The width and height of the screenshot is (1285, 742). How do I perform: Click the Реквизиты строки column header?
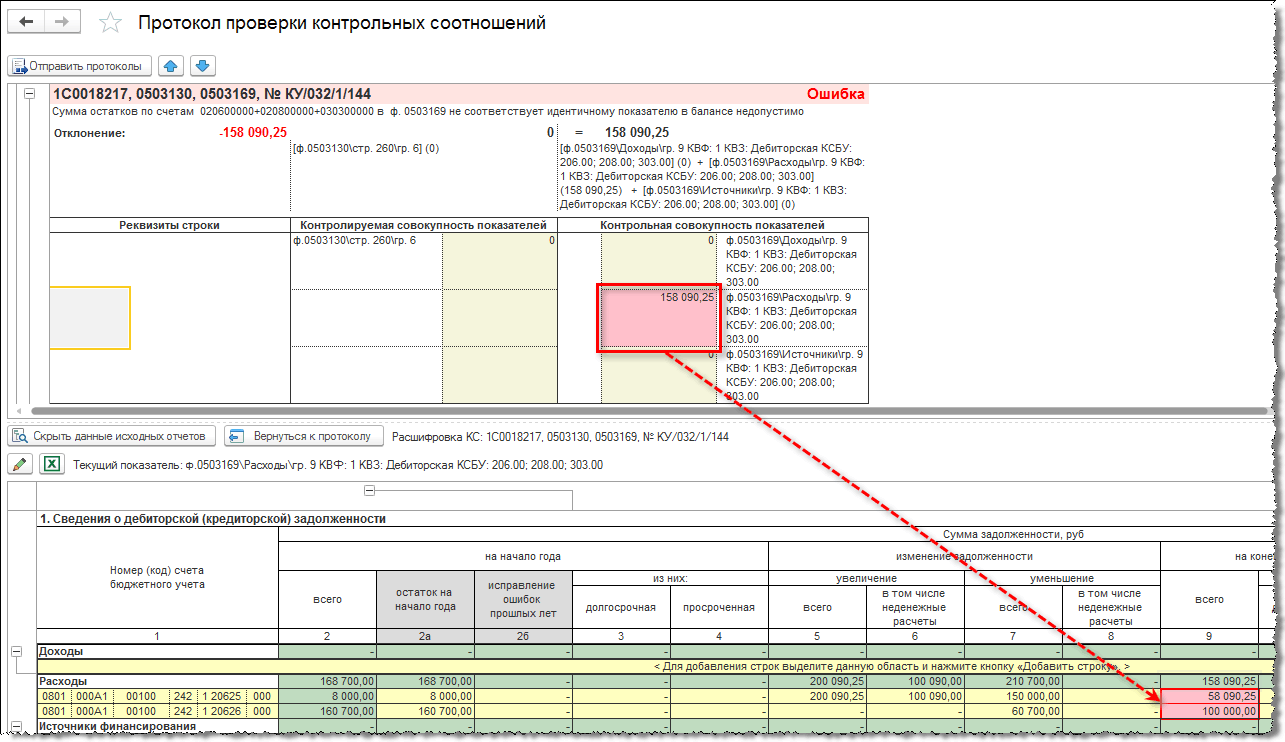169,225
